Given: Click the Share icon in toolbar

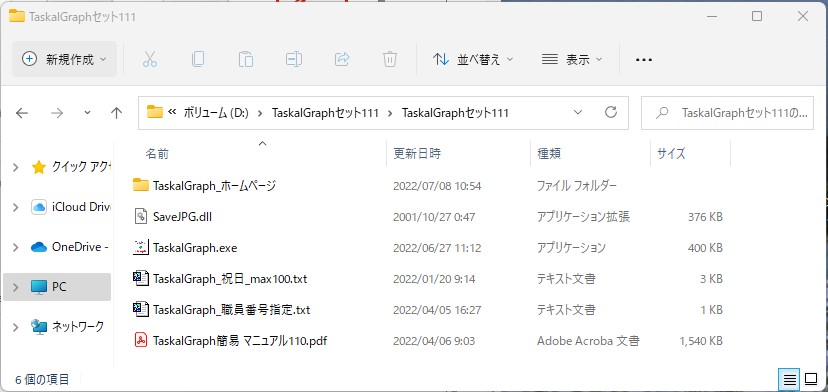Looking at the screenshot, I should (342, 59).
